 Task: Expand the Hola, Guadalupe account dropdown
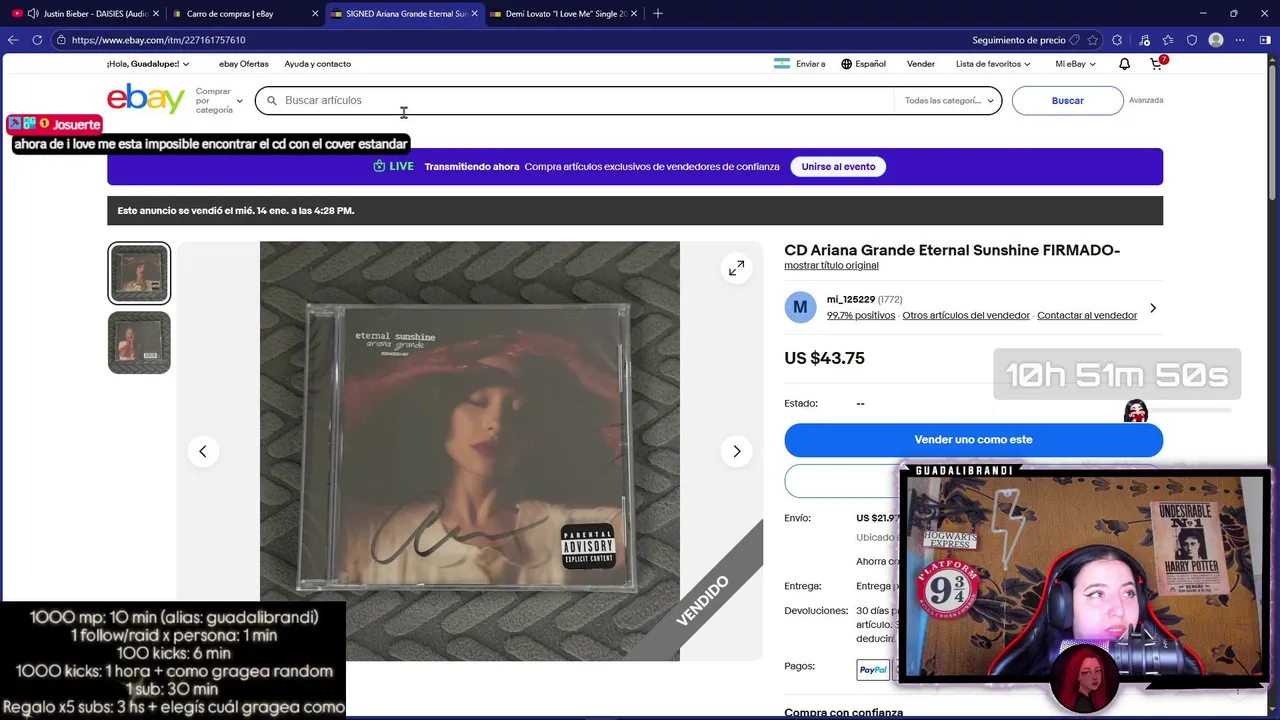click(x=148, y=64)
